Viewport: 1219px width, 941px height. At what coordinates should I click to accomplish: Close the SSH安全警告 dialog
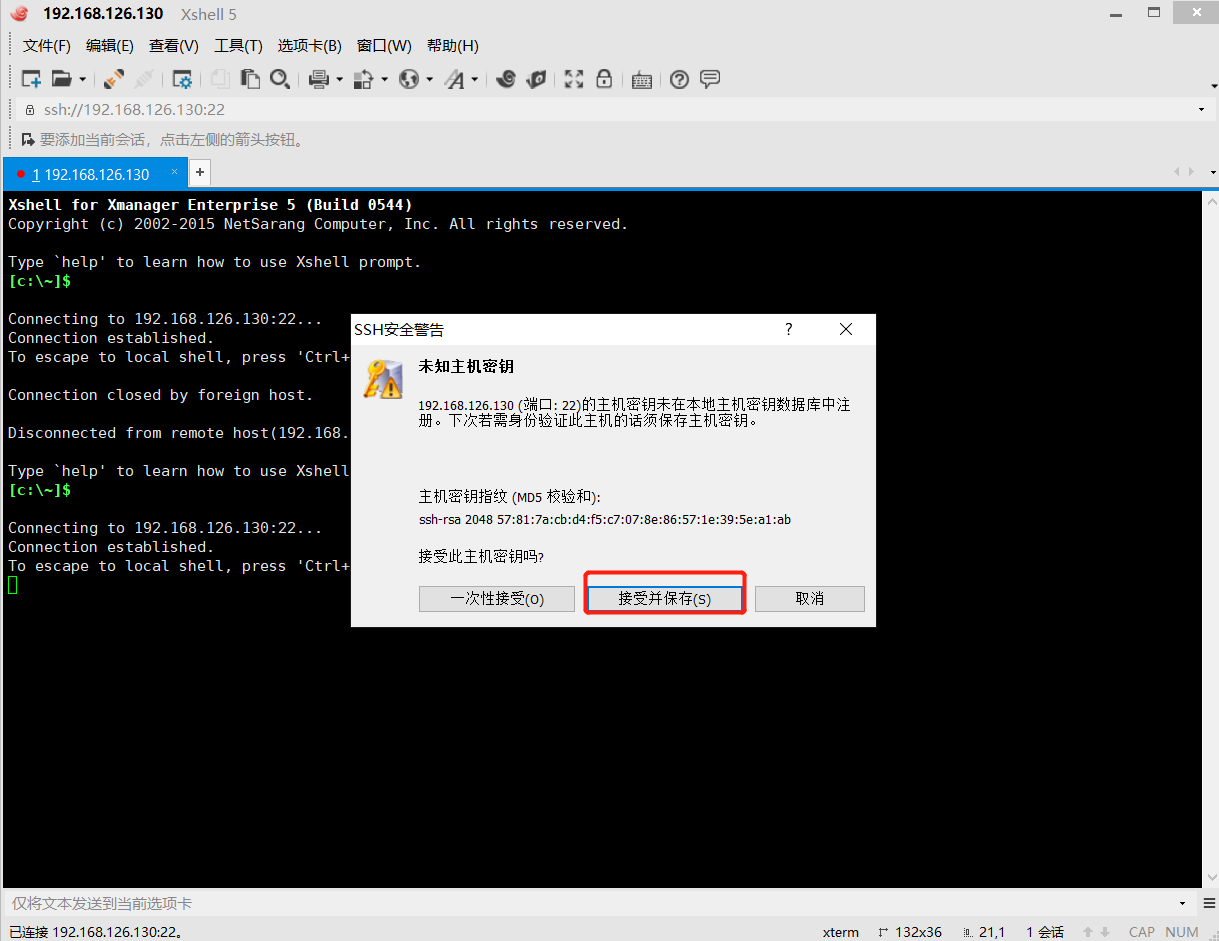click(x=846, y=329)
